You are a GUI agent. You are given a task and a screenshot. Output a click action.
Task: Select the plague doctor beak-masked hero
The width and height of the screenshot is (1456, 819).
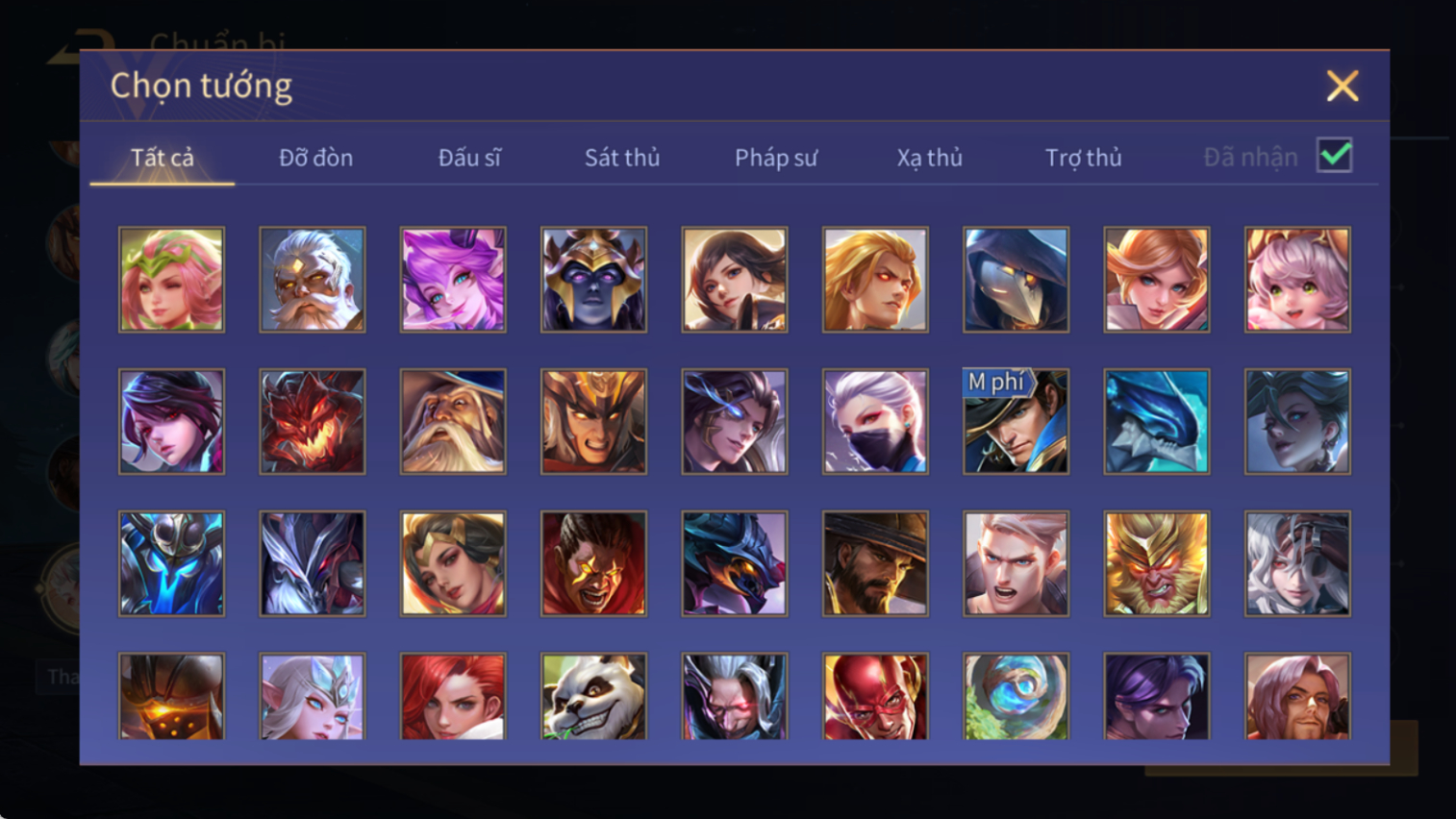1016,280
